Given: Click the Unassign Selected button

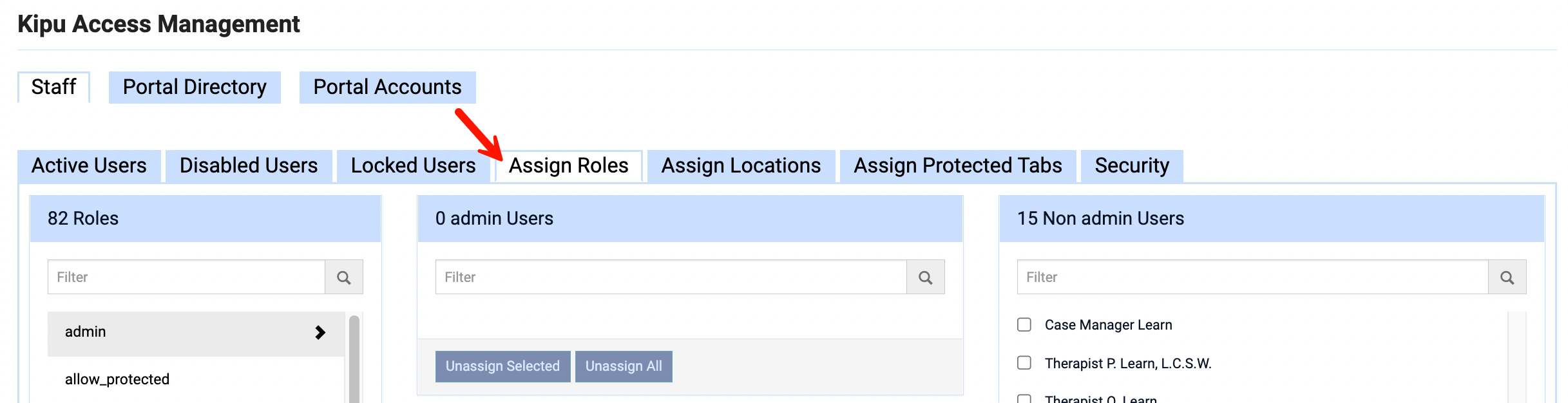Looking at the screenshot, I should click(502, 366).
